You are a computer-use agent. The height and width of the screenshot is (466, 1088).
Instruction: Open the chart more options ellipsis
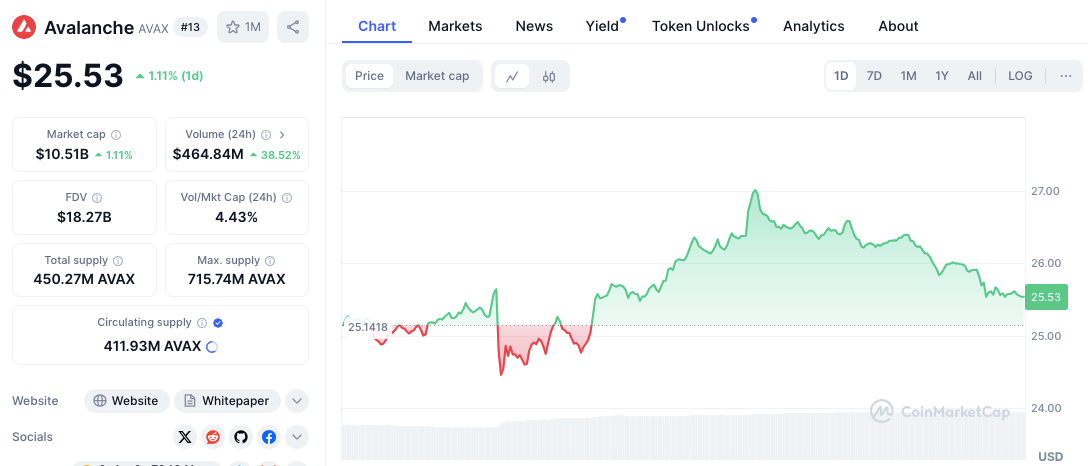(x=1066, y=76)
